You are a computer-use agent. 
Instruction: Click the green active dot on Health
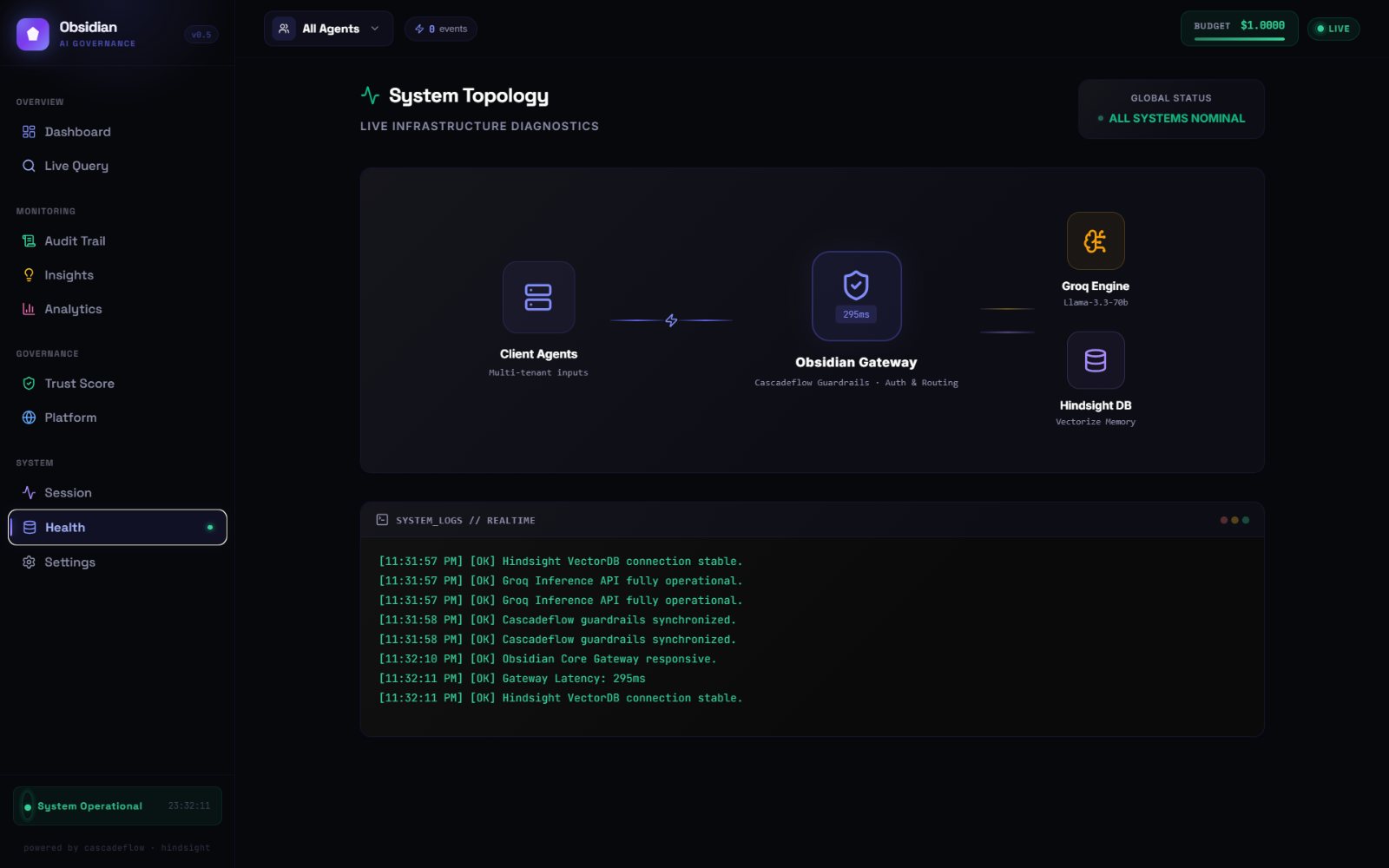210,528
